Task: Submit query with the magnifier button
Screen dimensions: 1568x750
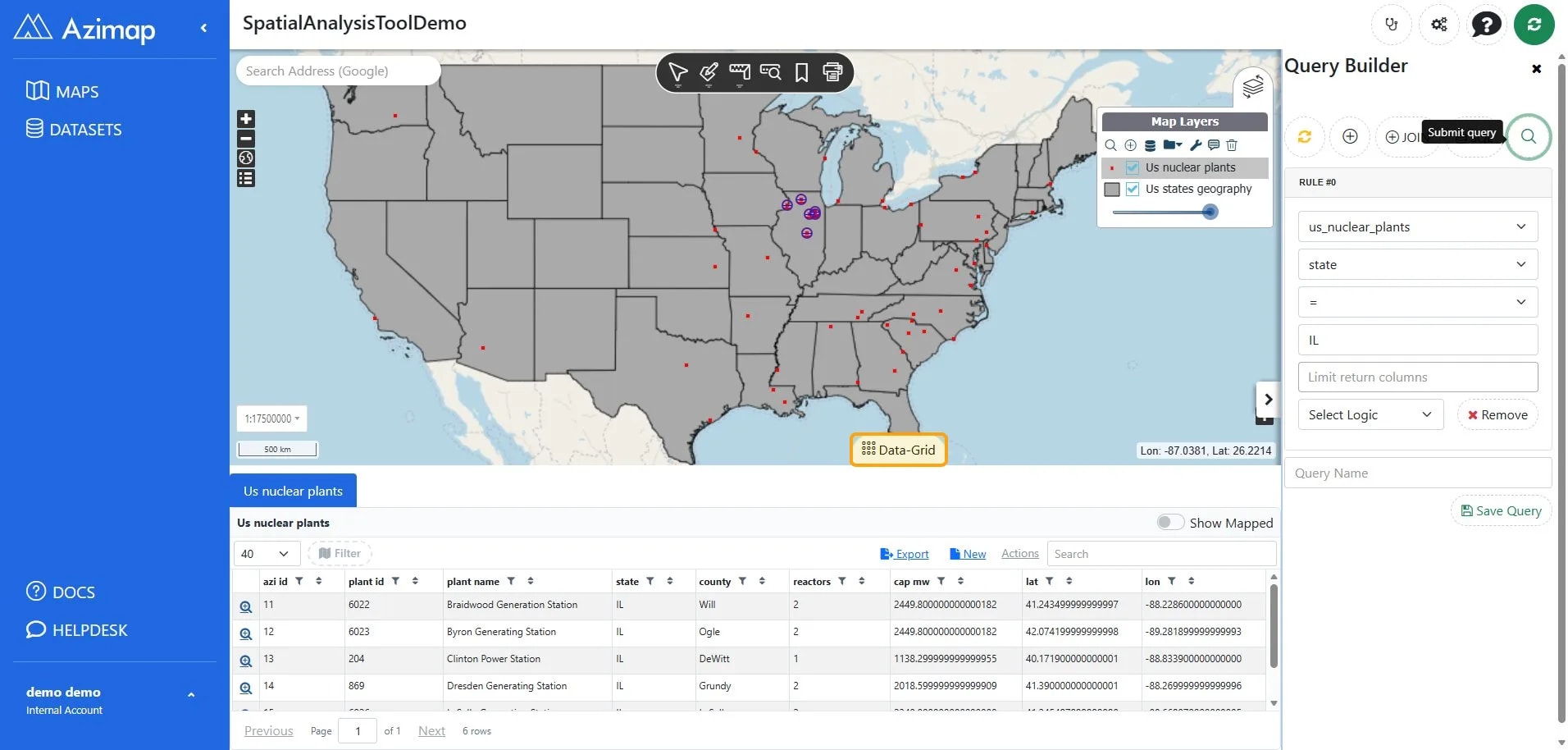Action: point(1528,136)
